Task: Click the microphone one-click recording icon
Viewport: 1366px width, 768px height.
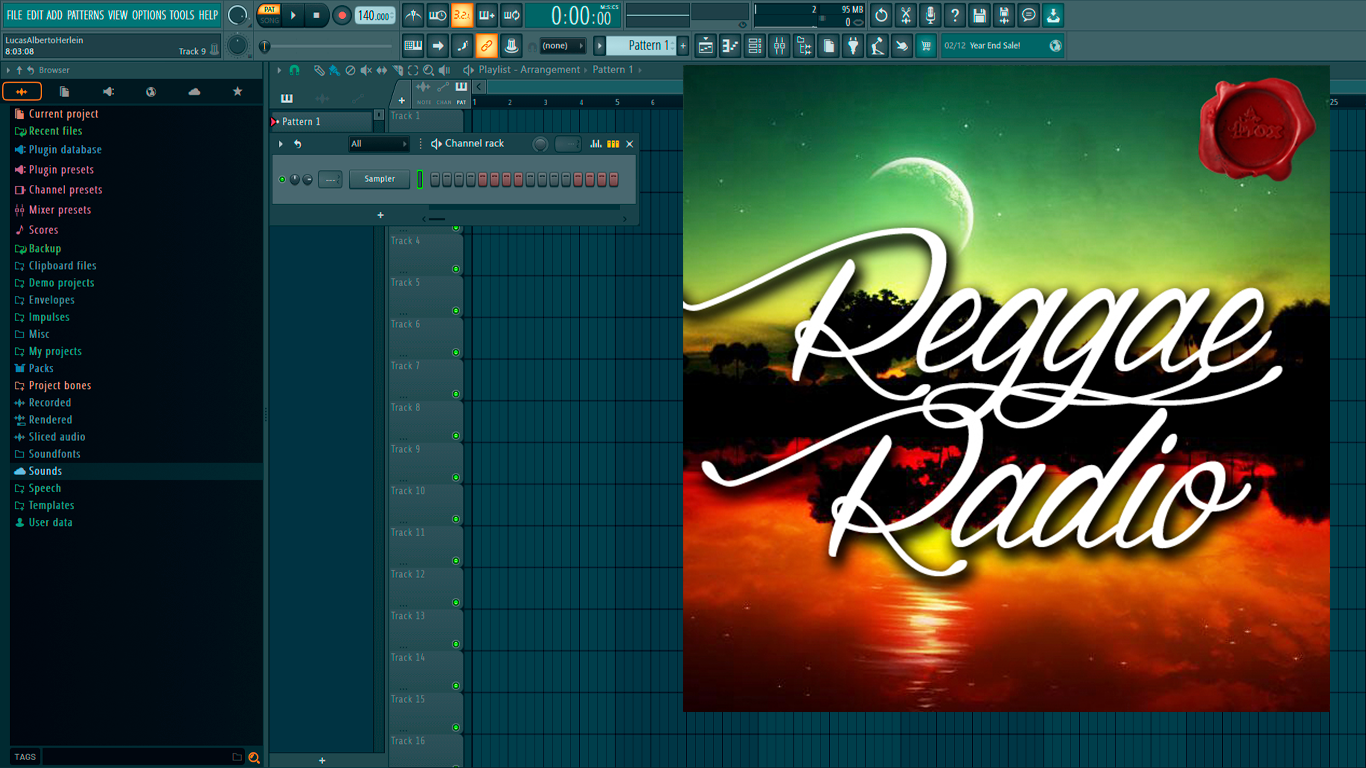Action: (930, 15)
